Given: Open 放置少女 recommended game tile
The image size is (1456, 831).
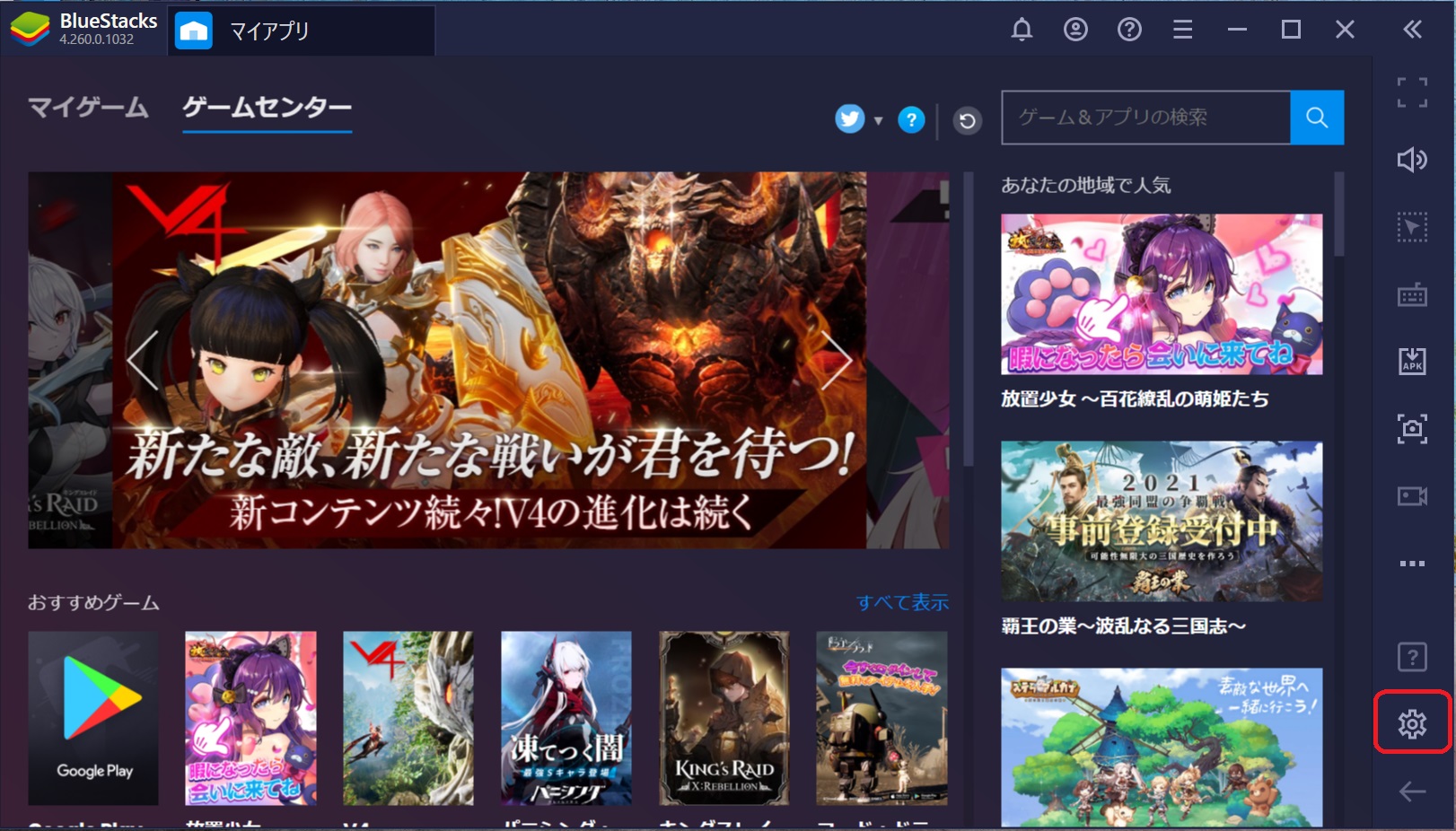Looking at the screenshot, I should click(250, 718).
